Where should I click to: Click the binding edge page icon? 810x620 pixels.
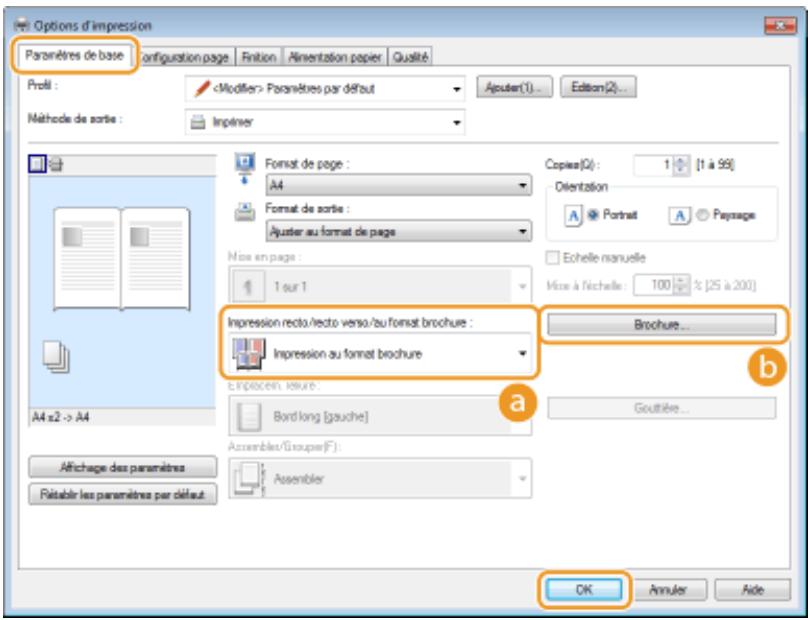248,416
